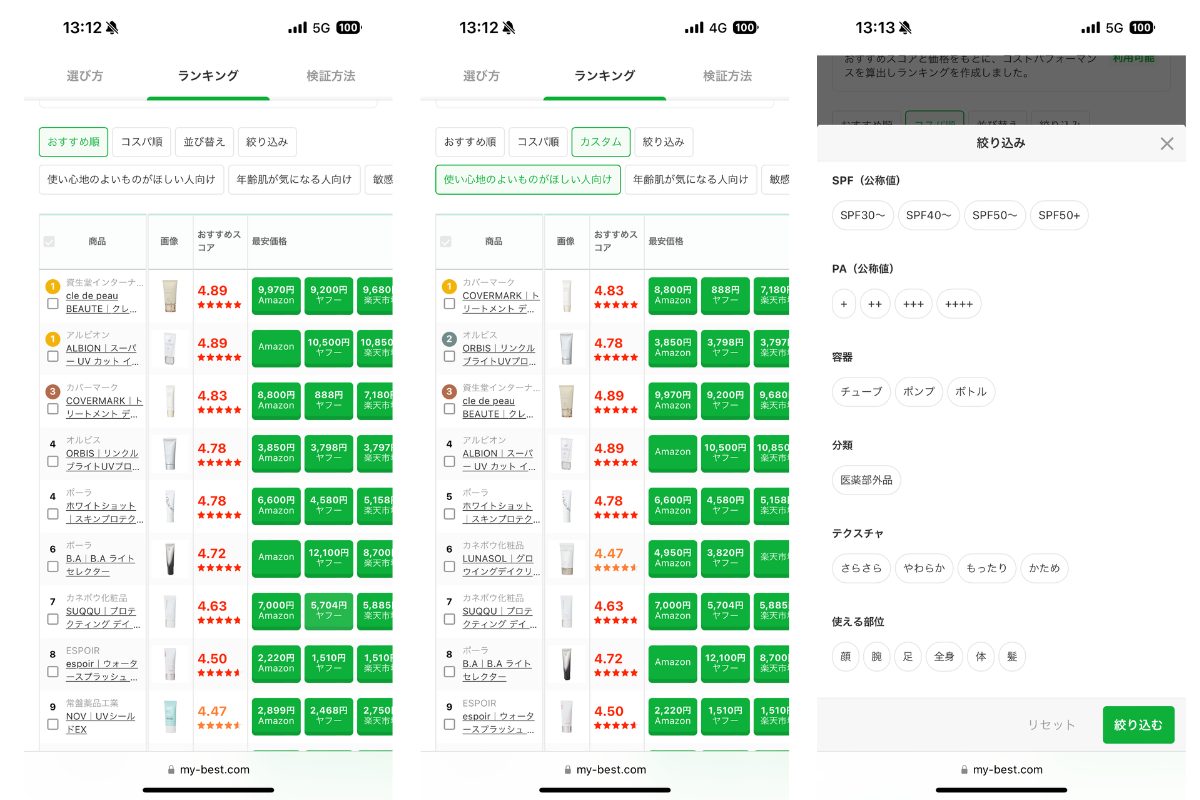Open 並び替え options in left screenshot
Image resolution: width=1200 pixels, height=800 pixels.
(x=206, y=142)
